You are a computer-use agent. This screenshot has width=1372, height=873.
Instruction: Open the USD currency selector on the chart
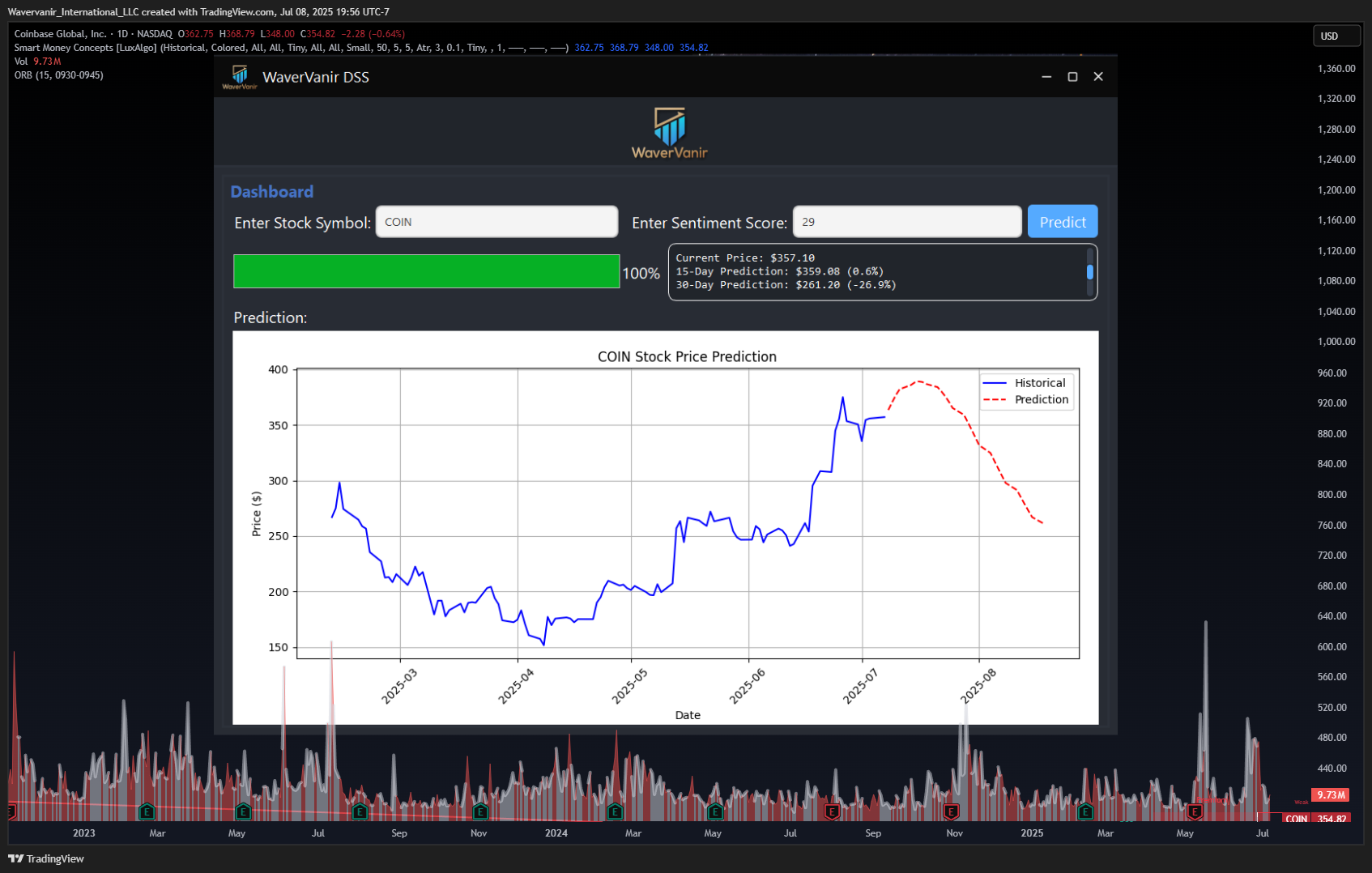pyautogui.click(x=1336, y=36)
